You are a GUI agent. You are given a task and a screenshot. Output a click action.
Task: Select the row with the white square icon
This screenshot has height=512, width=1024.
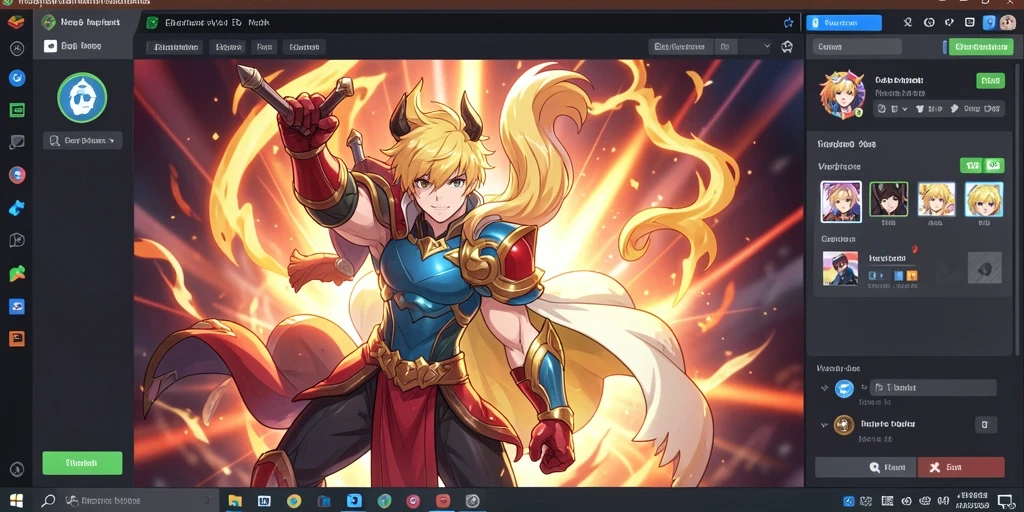[83, 46]
